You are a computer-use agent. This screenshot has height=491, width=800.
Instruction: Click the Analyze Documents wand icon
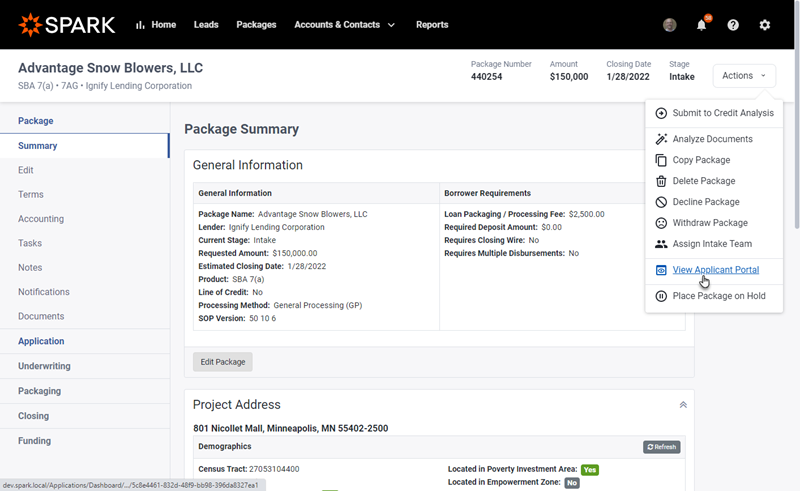(661, 139)
